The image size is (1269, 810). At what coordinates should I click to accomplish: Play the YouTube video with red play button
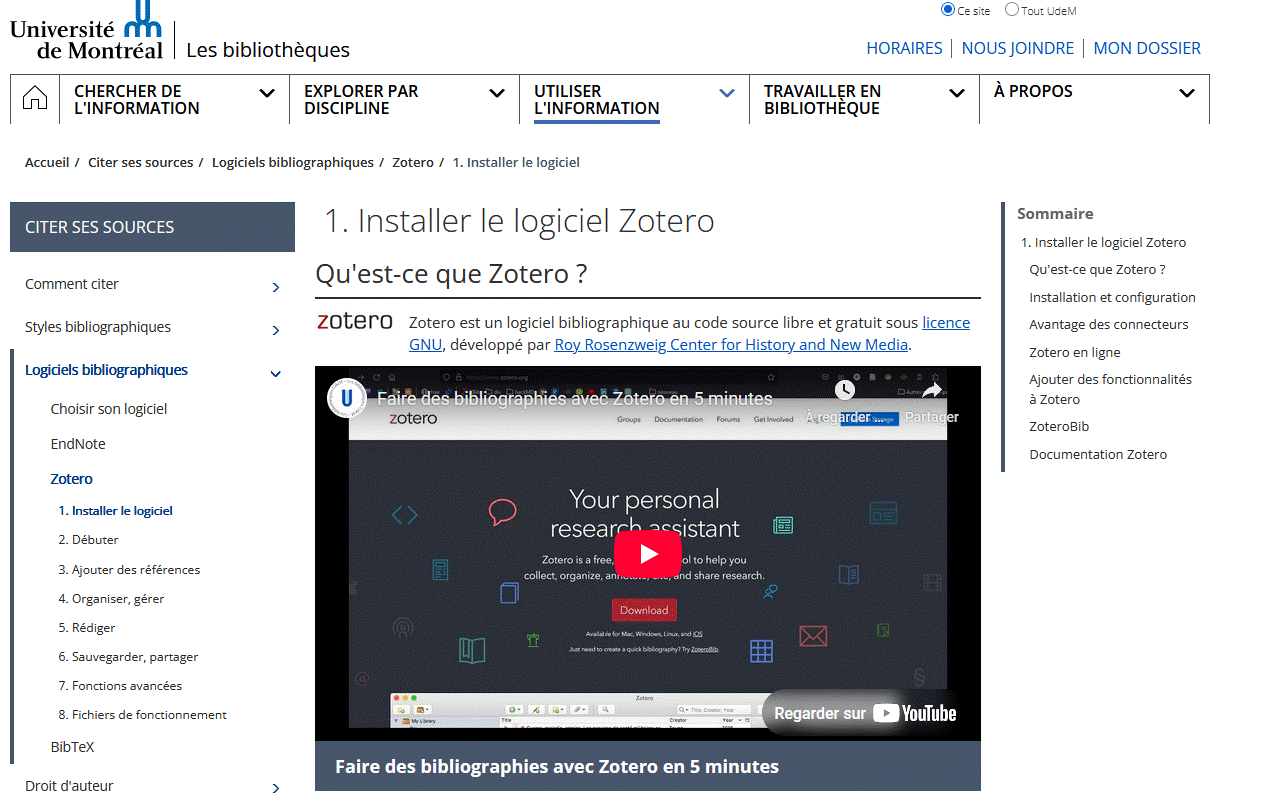[647, 554]
